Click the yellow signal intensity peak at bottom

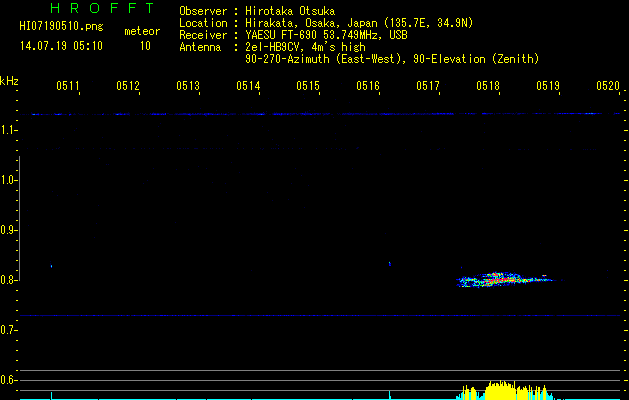[x=500, y=390]
